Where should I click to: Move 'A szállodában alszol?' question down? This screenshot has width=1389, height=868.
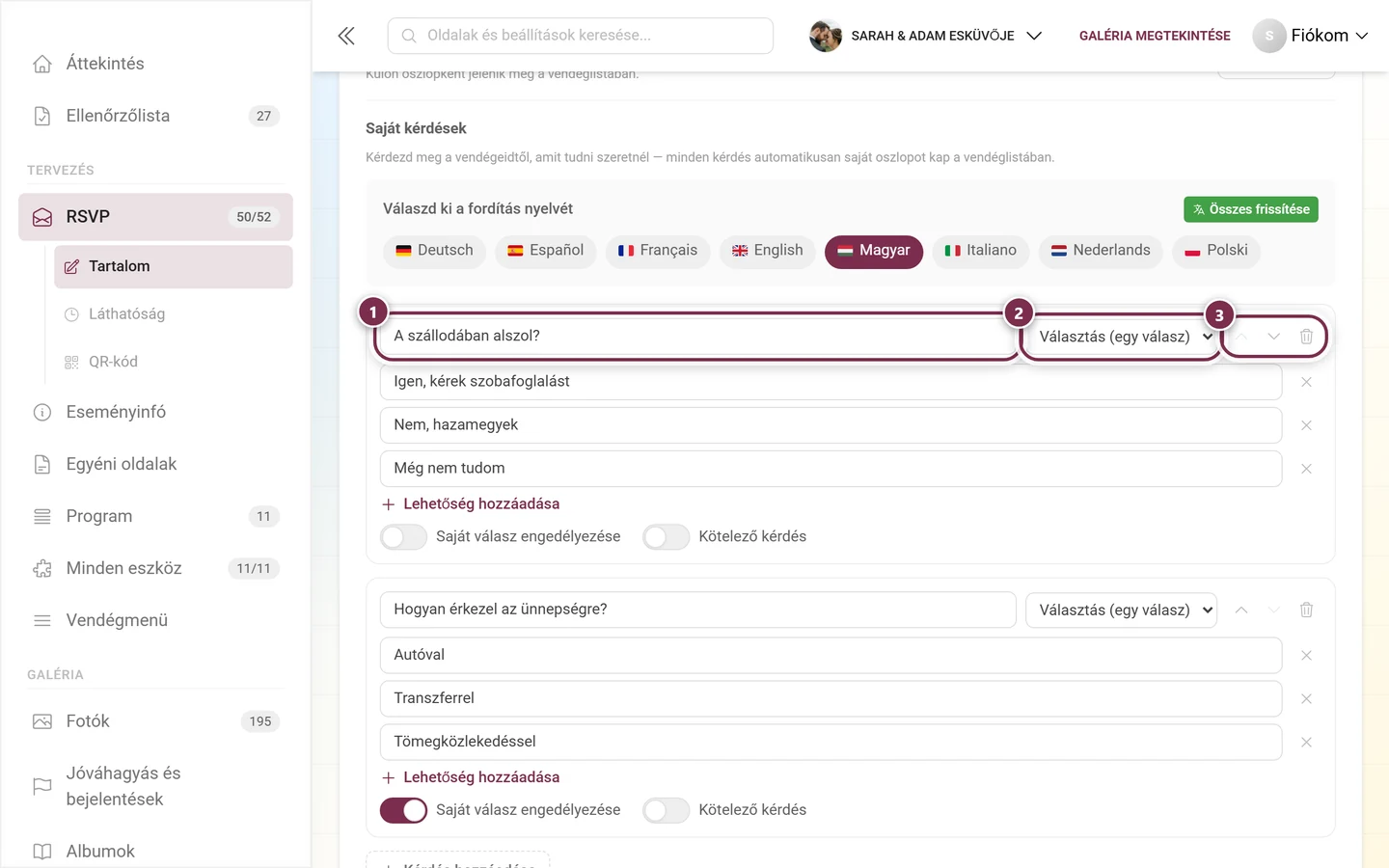click(x=1274, y=337)
